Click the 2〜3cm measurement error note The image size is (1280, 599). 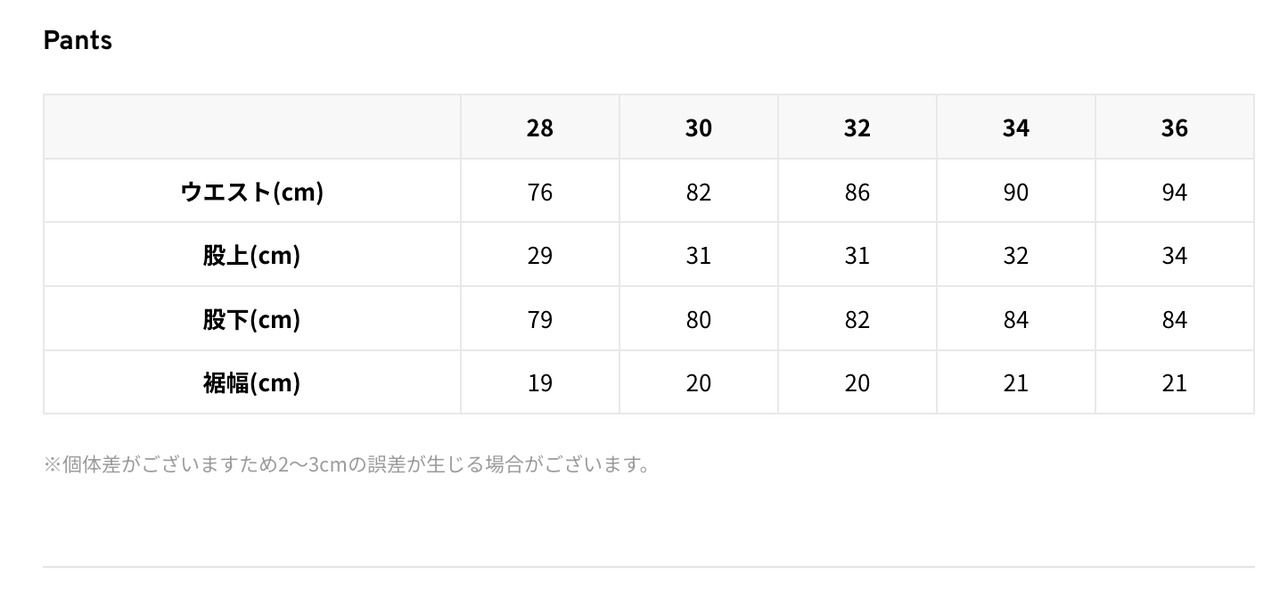coord(348,465)
